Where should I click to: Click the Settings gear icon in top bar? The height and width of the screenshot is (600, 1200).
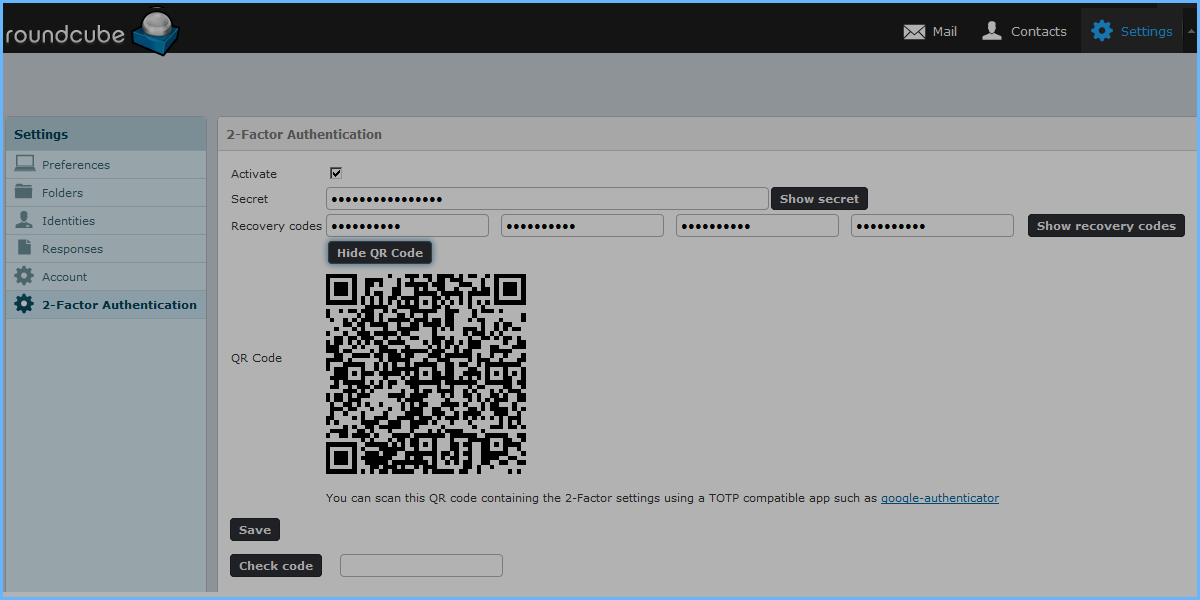pyautogui.click(x=1102, y=31)
